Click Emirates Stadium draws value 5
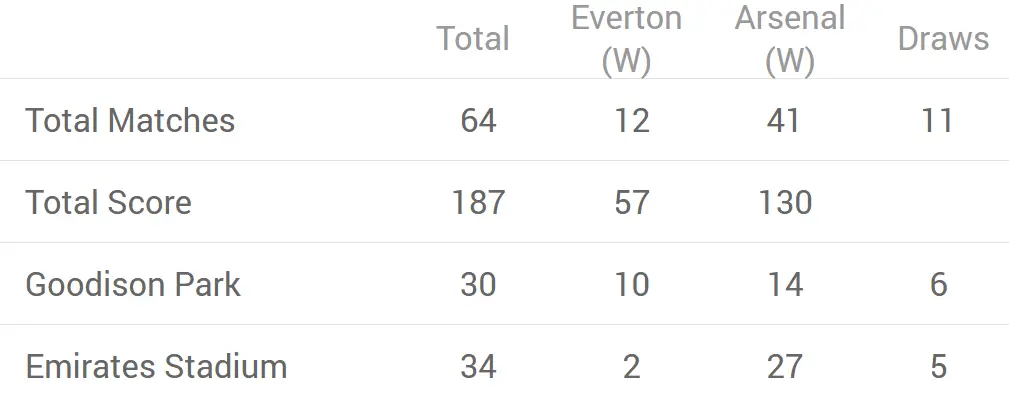The image size is (1009, 404). coord(938,367)
